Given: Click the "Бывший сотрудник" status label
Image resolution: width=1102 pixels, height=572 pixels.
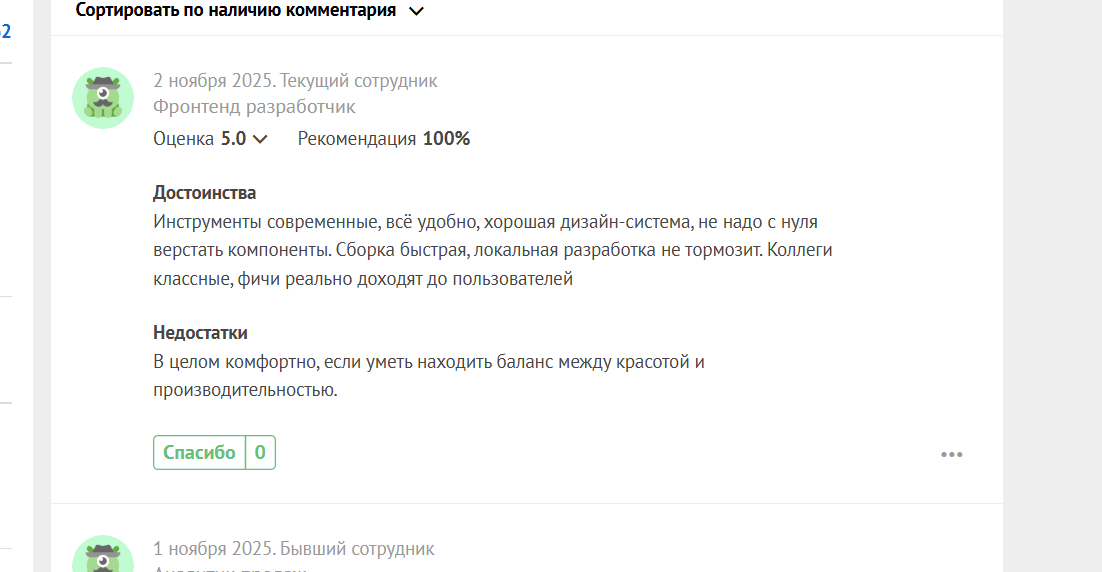Looking at the screenshot, I should (x=357, y=549).
